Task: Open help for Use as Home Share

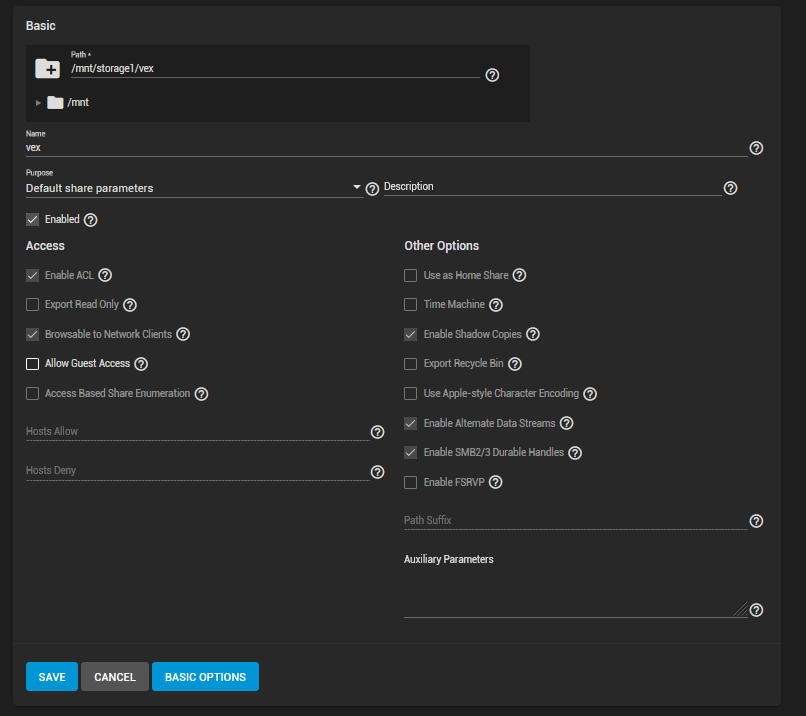Action: pyautogui.click(x=520, y=275)
